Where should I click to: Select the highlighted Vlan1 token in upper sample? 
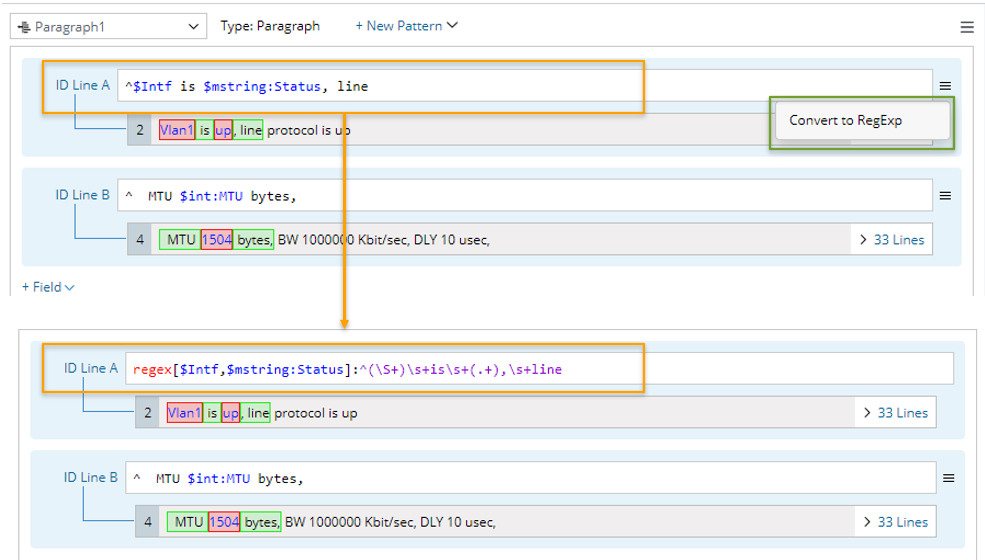point(177,130)
